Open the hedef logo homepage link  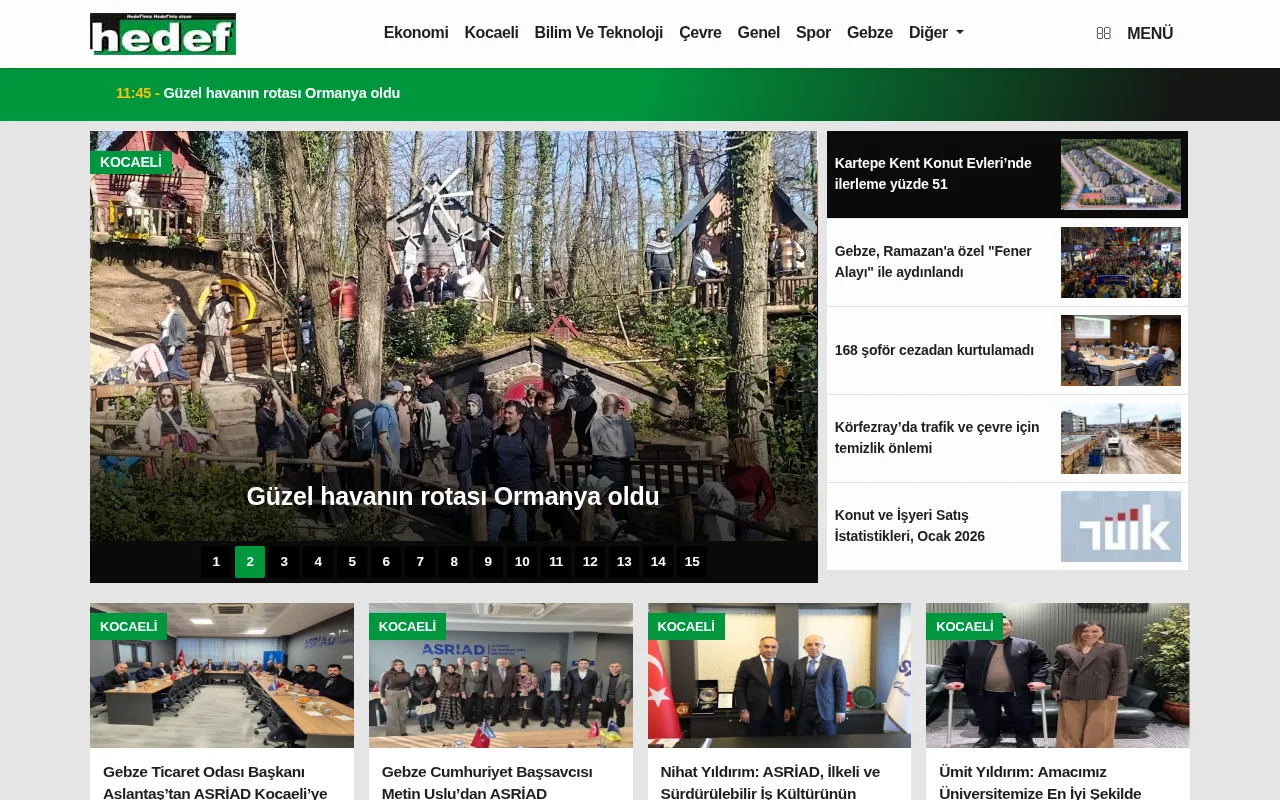click(162, 33)
